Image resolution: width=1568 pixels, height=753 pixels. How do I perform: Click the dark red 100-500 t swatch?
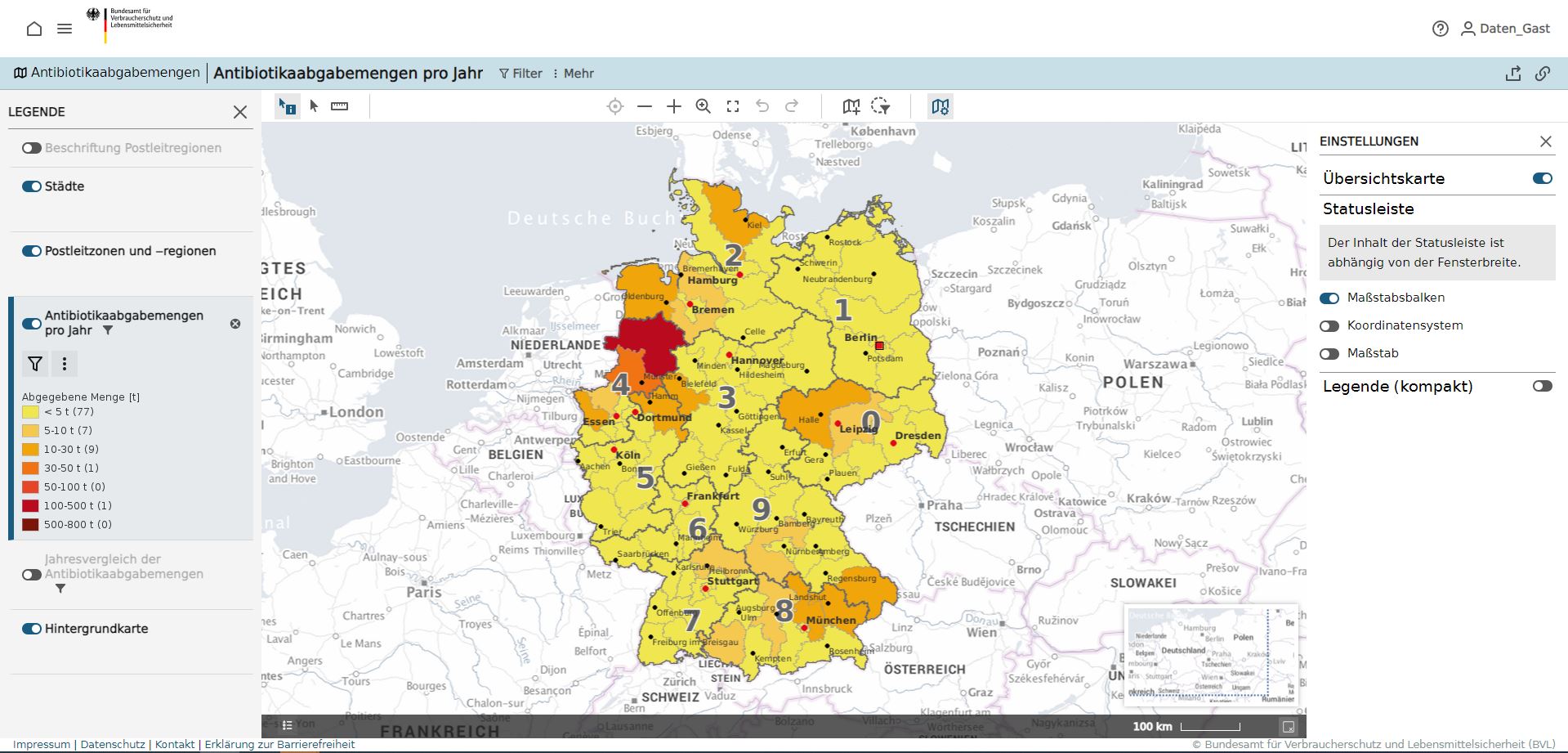(x=30, y=506)
